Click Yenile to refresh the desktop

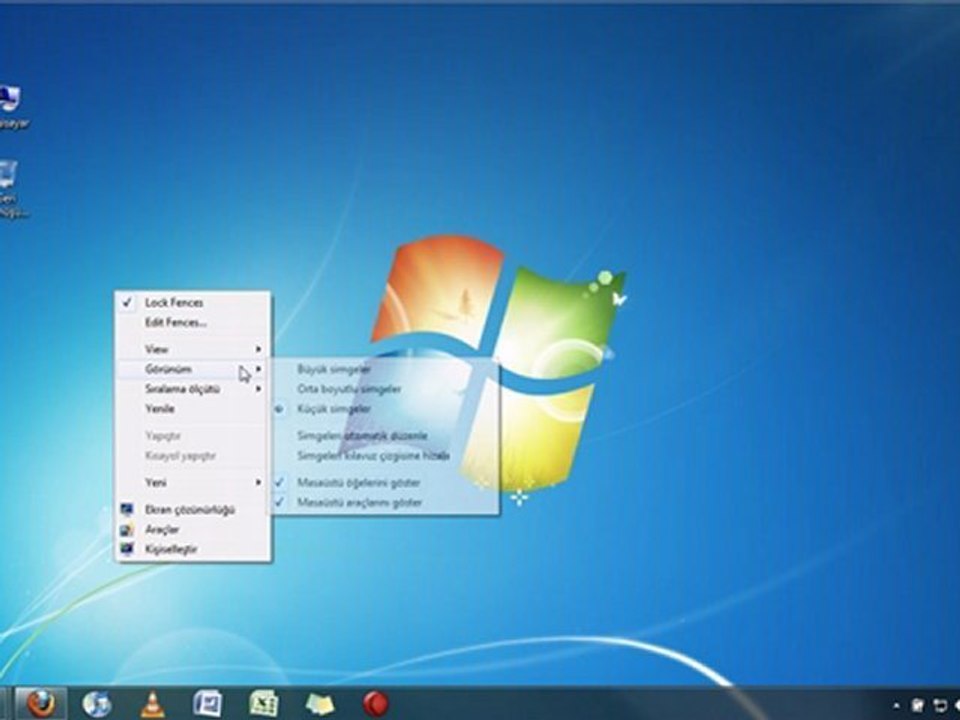point(193,409)
